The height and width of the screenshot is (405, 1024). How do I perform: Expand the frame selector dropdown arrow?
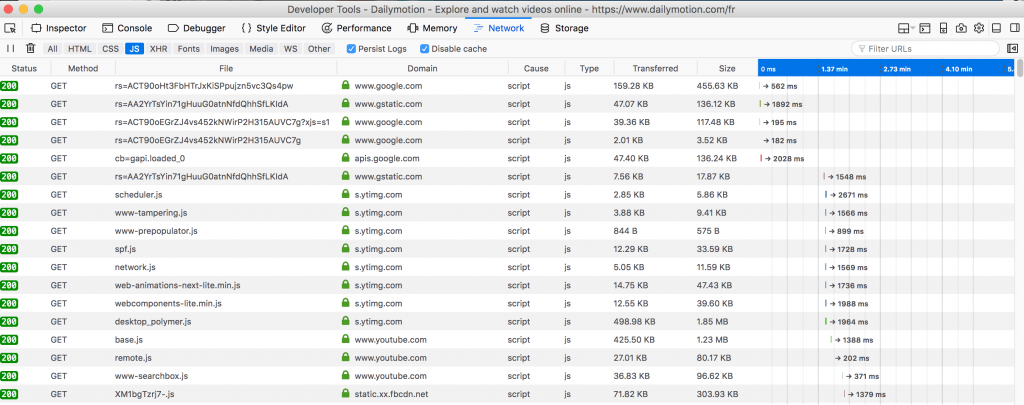(x=913, y=29)
